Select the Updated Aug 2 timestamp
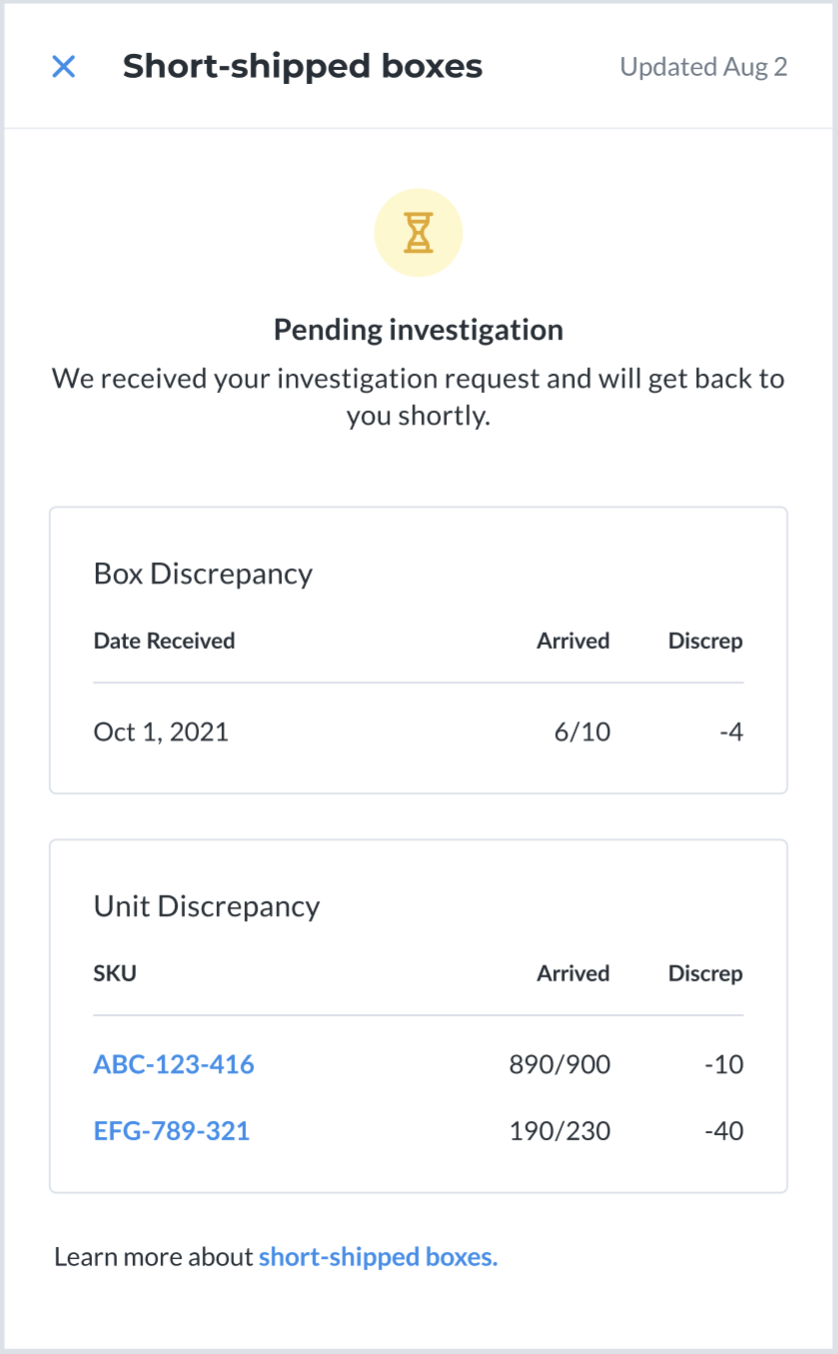 [704, 67]
